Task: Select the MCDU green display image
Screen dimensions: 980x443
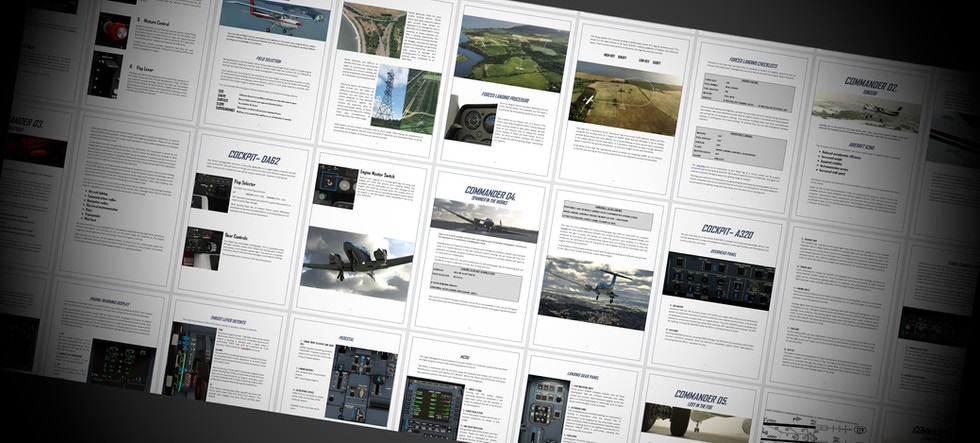Action: [431, 409]
